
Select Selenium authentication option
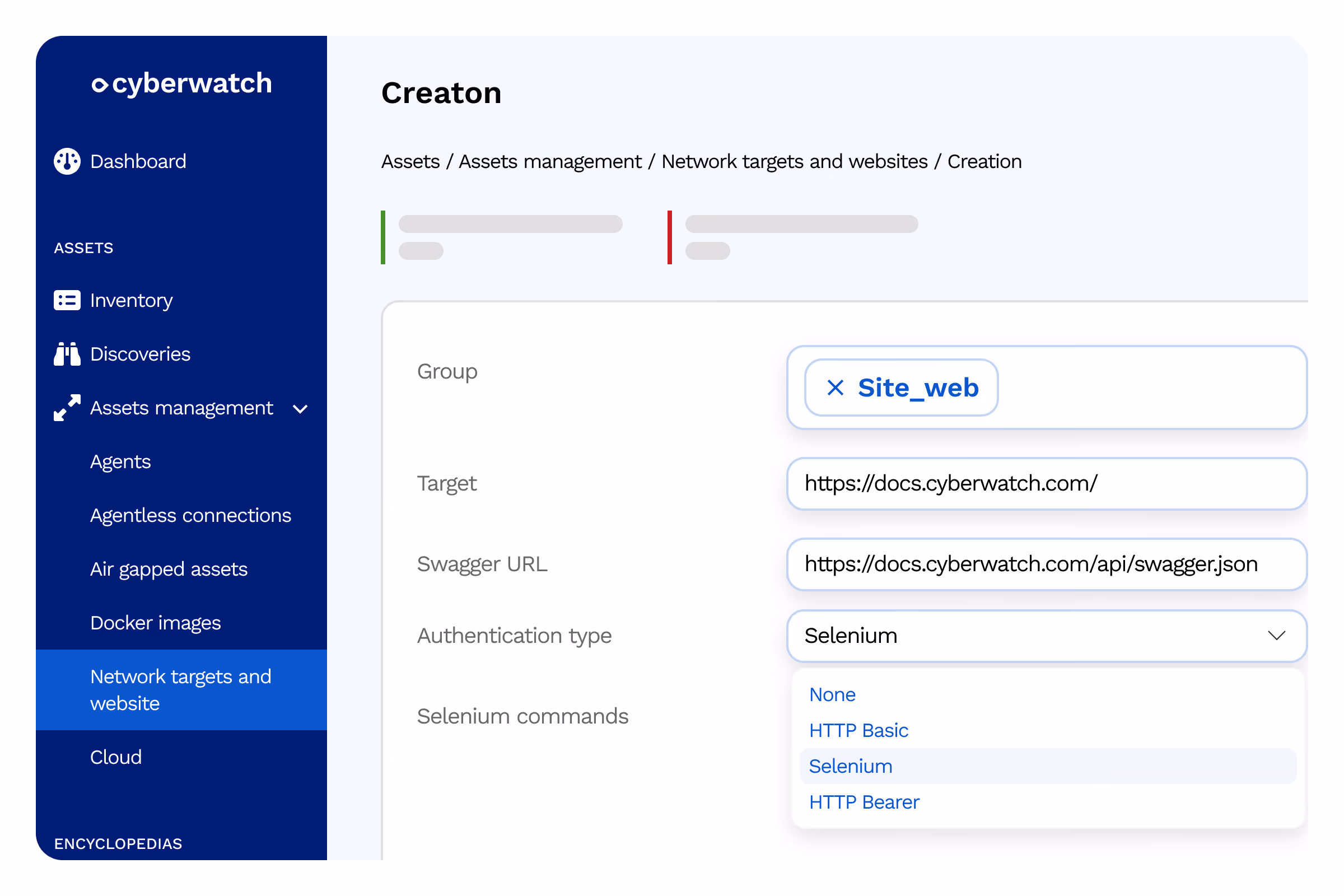click(x=1048, y=766)
